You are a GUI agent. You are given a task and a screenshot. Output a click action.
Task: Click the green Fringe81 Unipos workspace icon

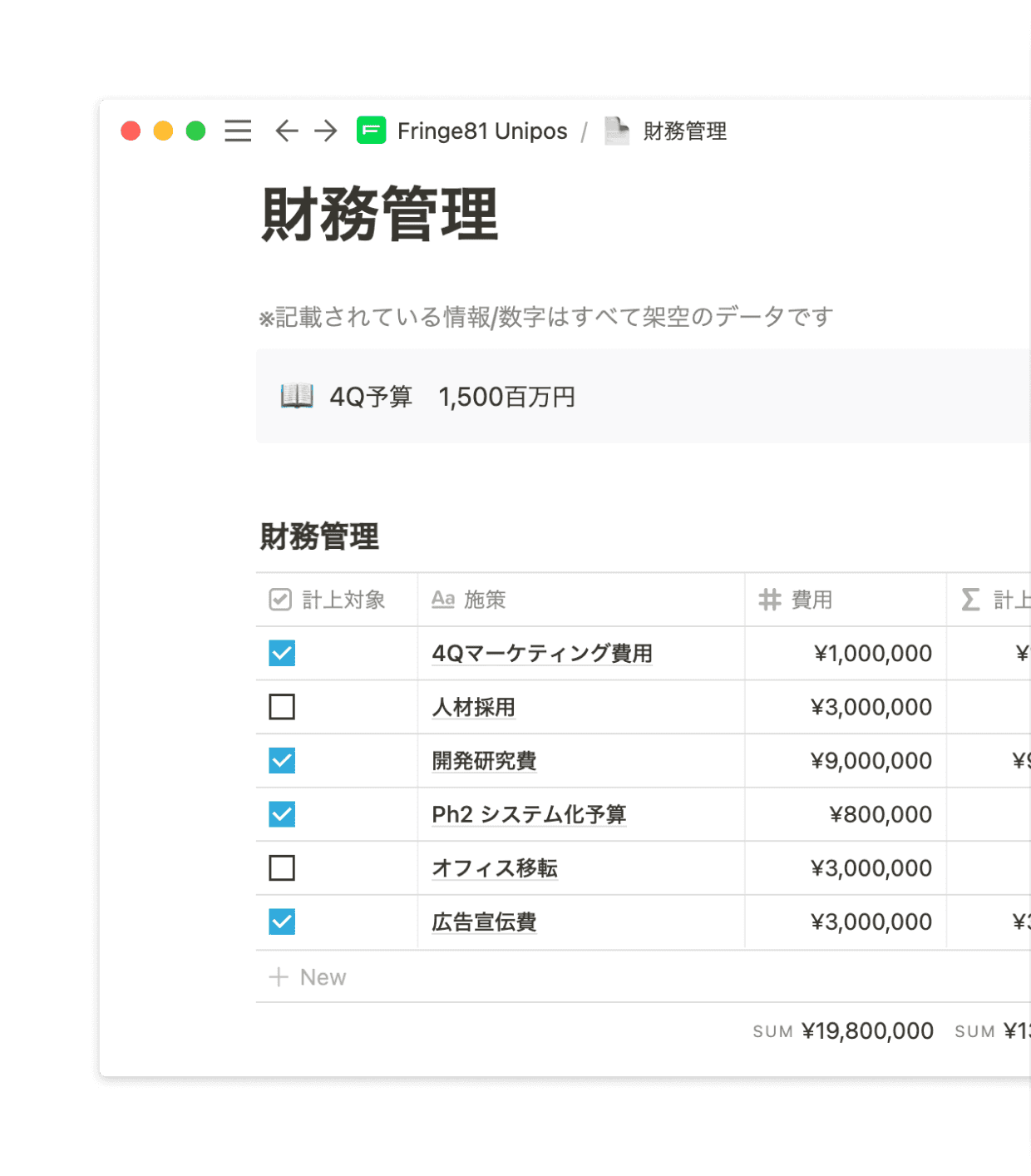pyautogui.click(x=372, y=131)
